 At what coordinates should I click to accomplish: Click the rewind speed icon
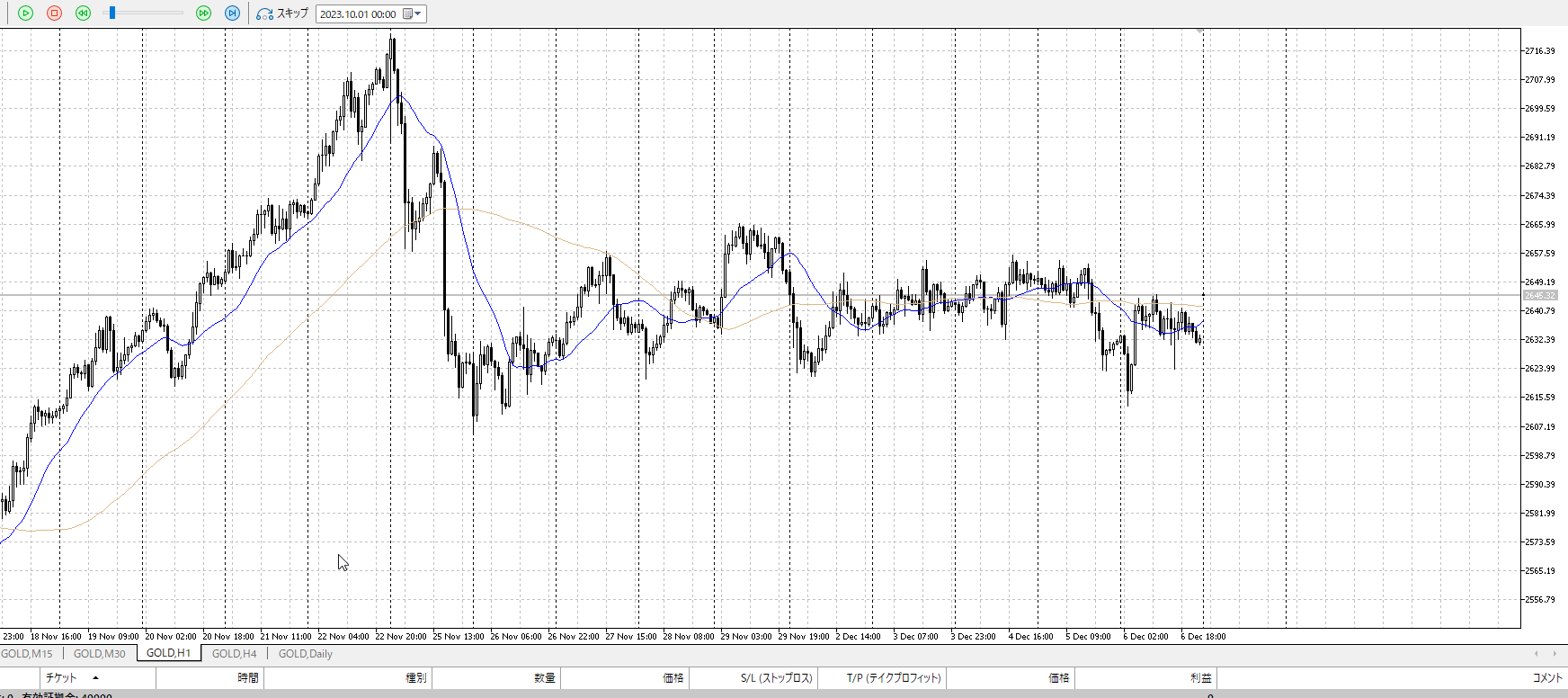83,13
